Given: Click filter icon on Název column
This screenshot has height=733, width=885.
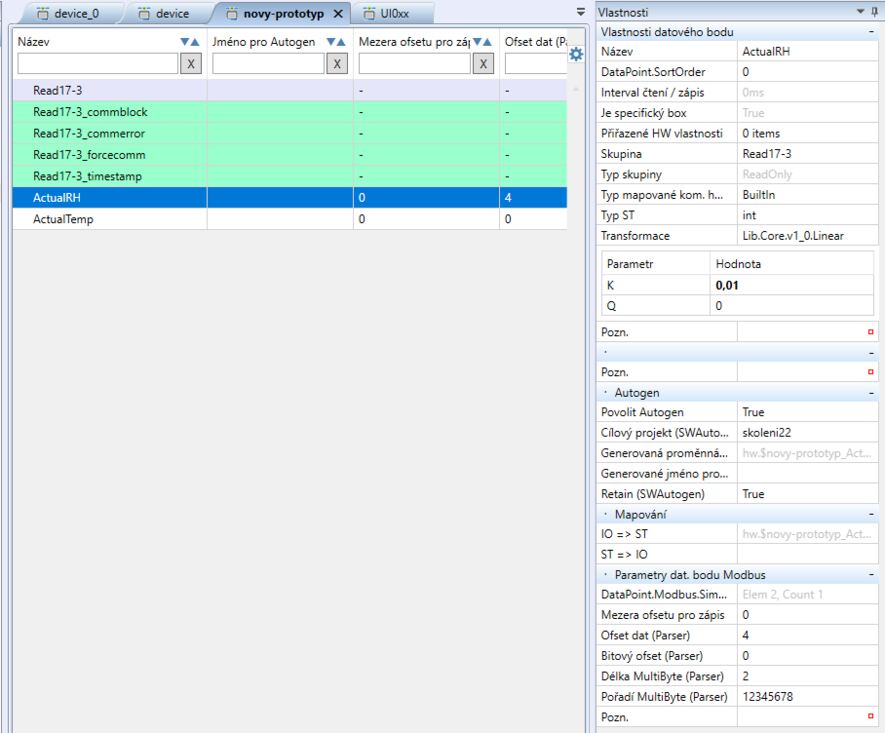Looking at the screenshot, I should [186, 42].
